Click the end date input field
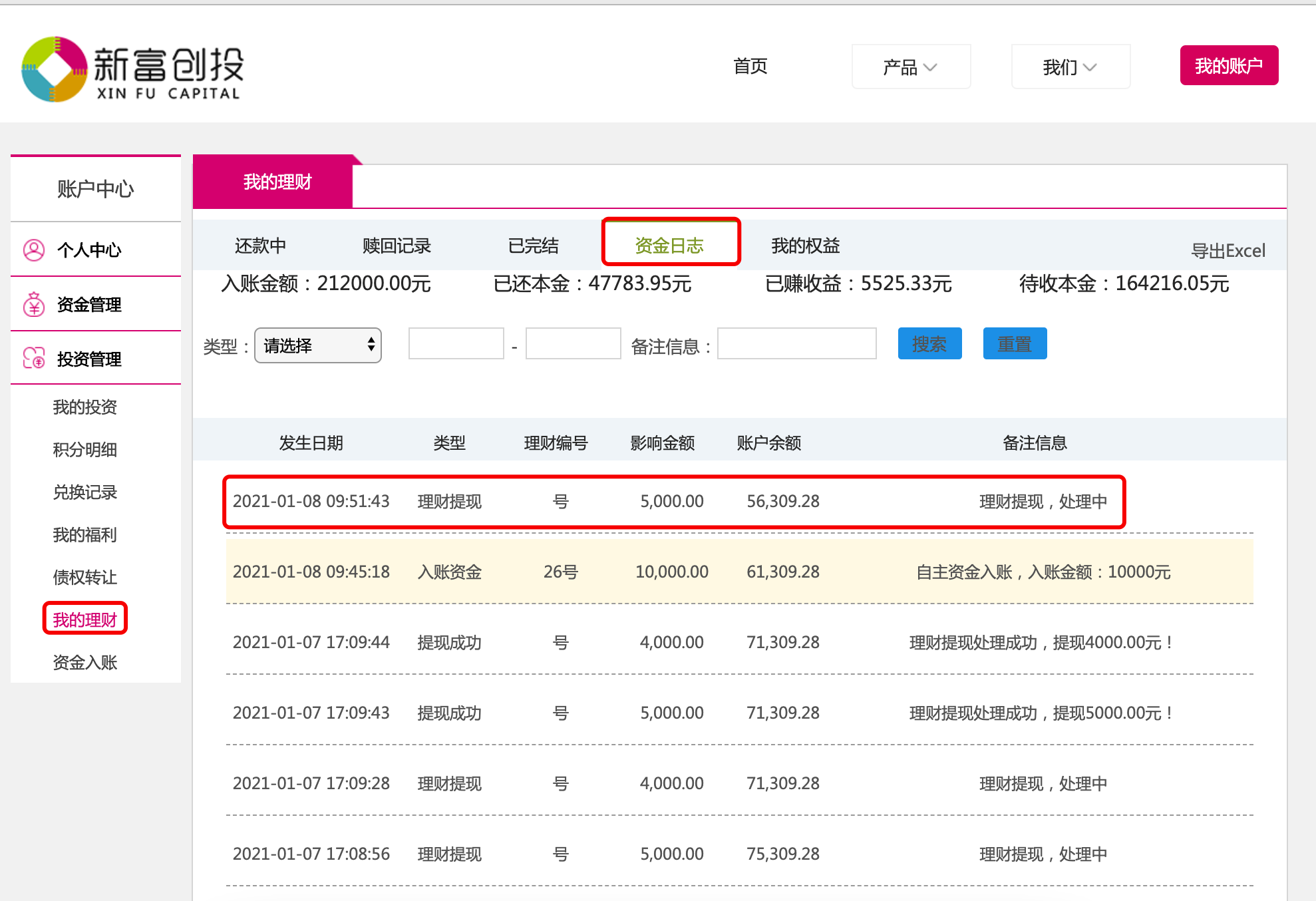This screenshot has height=901, width=1316. 574,343
